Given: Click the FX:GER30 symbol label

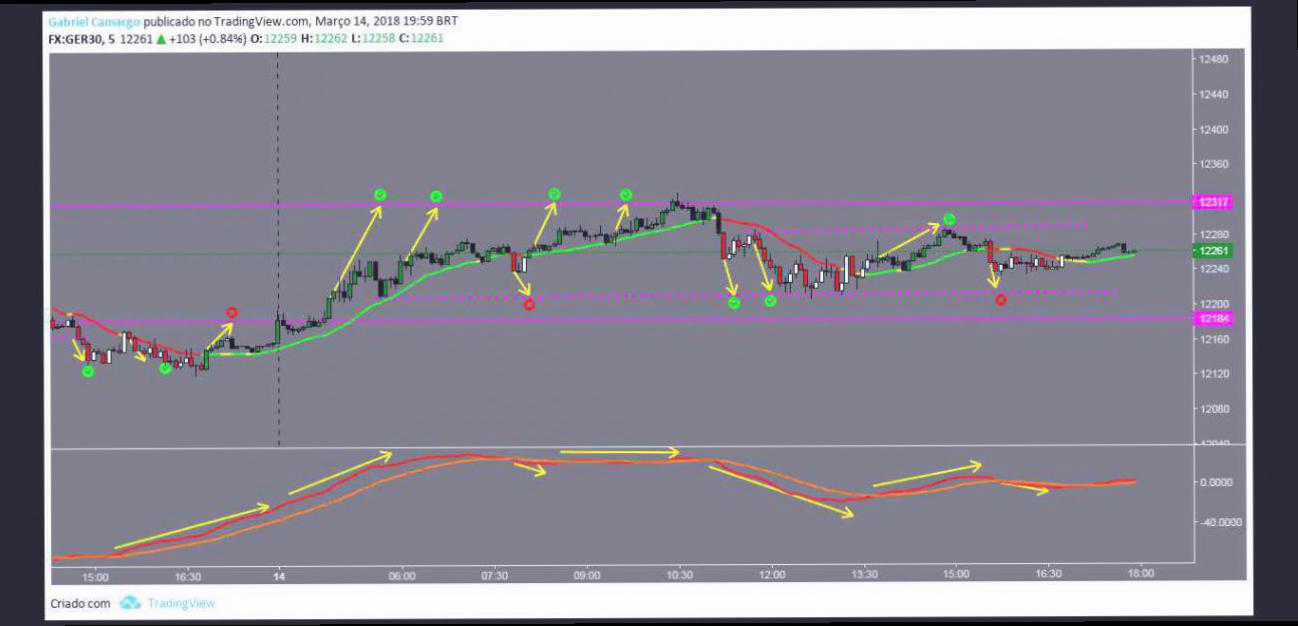Looking at the screenshot, I should tap(79, 38).
